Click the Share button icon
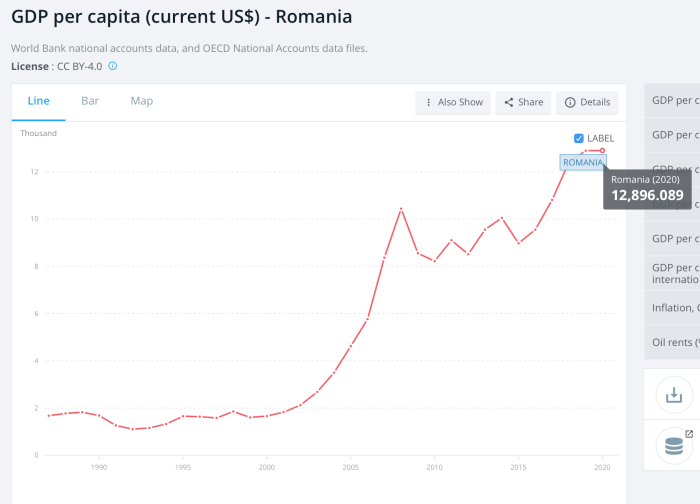Viewport: 700px width, 504px height. coord(509,102)
